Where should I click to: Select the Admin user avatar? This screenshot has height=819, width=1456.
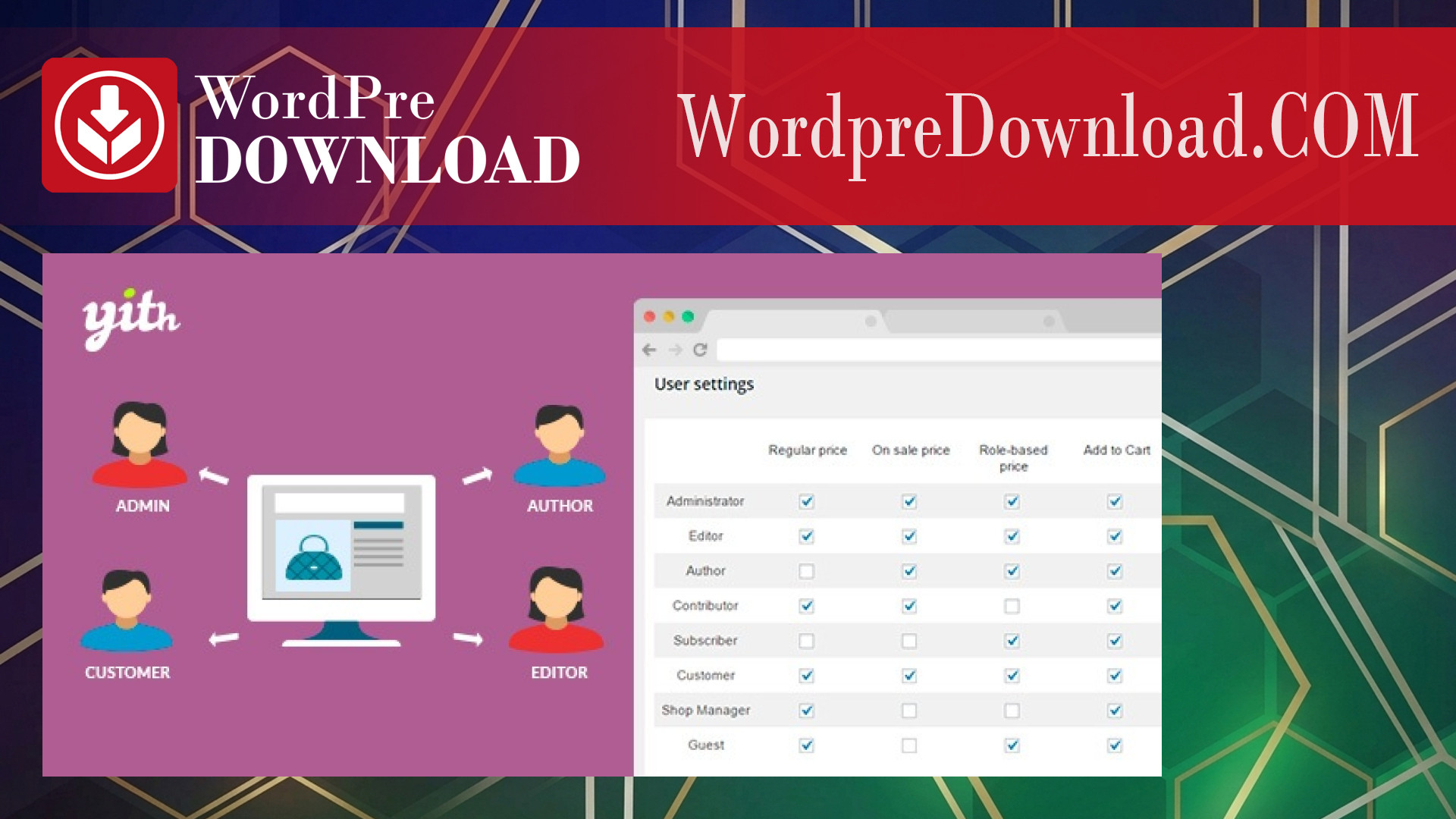pos(140,444)
